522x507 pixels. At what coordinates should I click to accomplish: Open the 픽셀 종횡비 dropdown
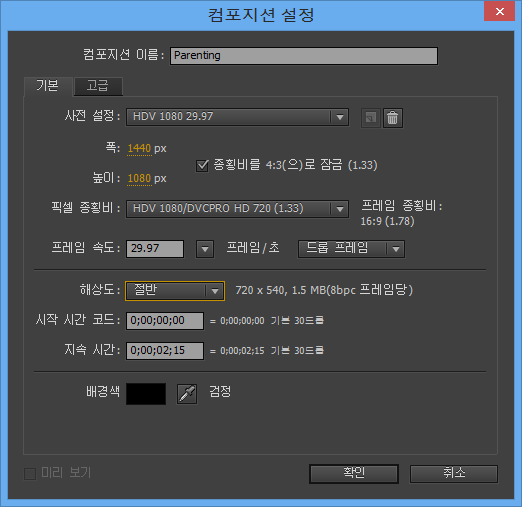point(237,209)
